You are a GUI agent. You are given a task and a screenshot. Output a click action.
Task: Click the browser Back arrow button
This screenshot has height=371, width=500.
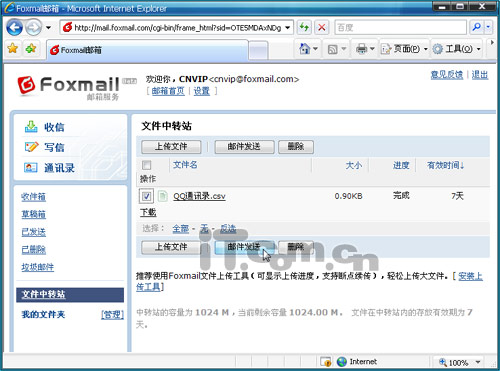point(15,28)
